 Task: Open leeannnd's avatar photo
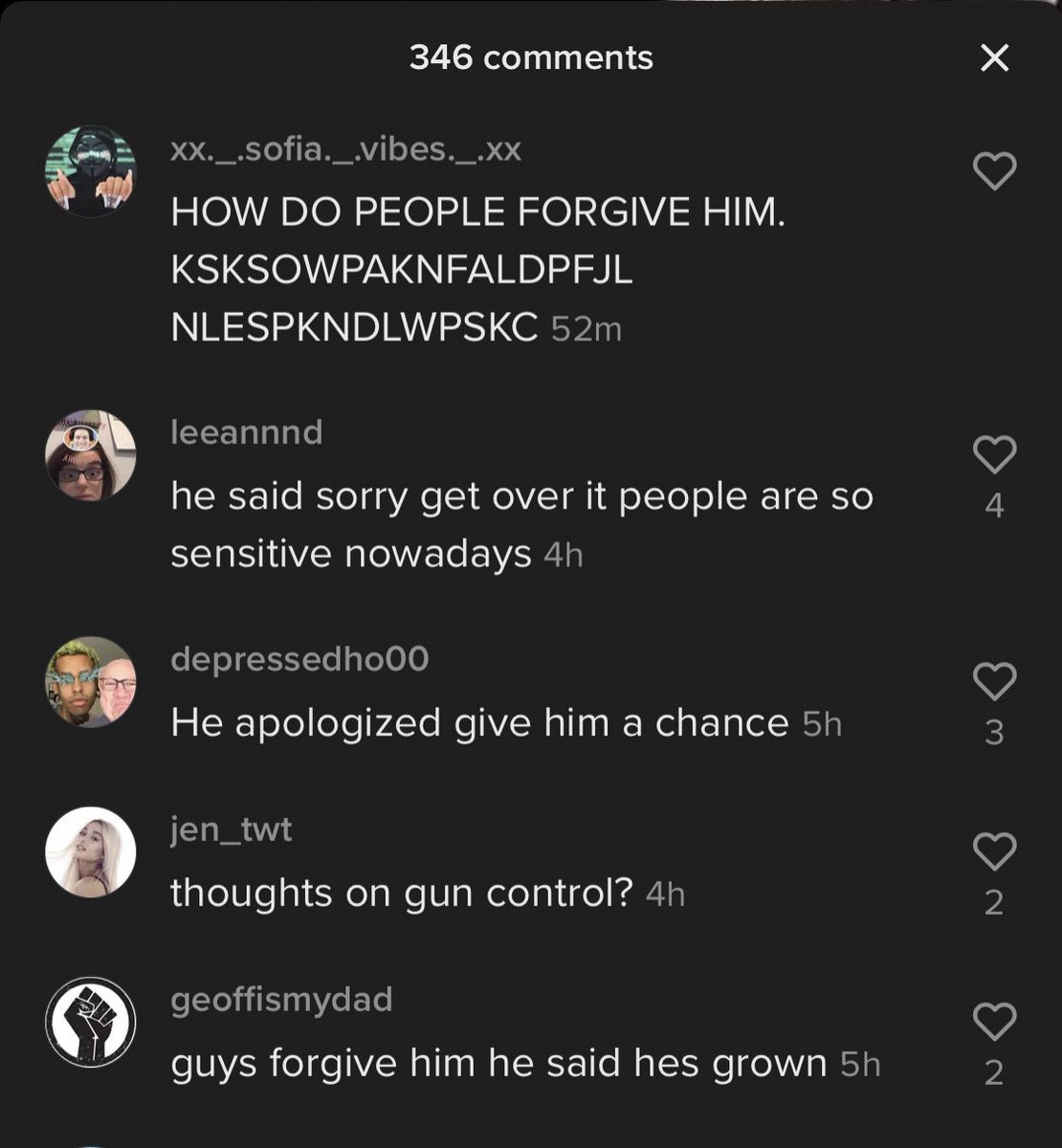[x=91, y=455]
